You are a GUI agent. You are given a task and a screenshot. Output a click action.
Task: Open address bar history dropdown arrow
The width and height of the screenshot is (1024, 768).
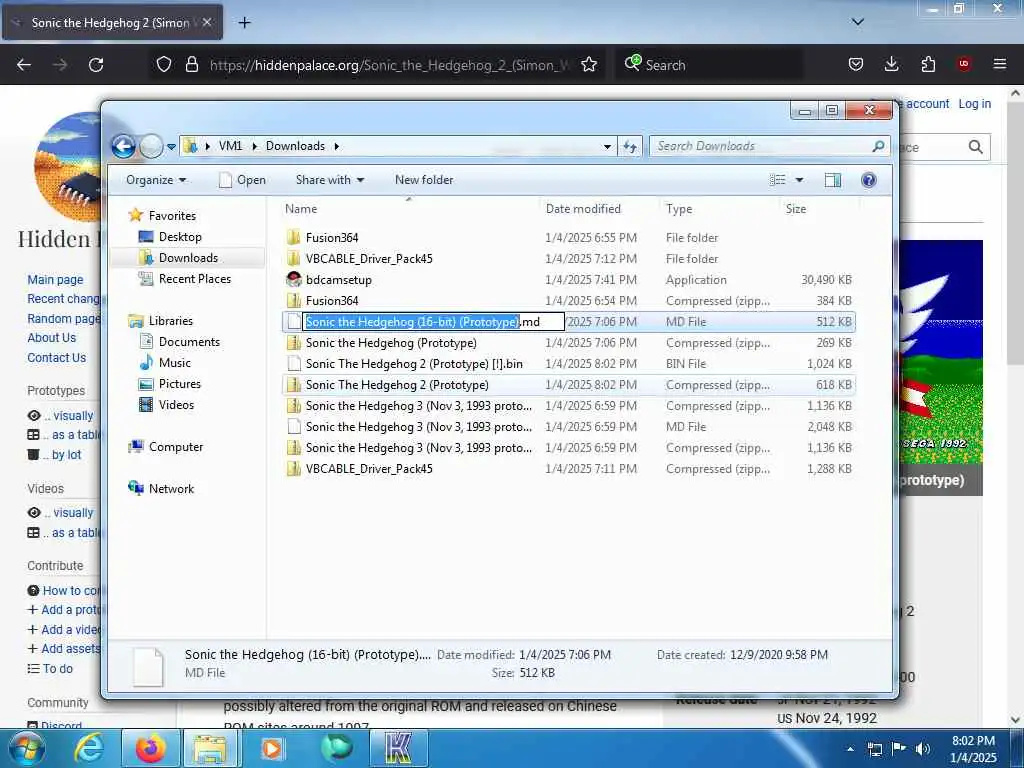607,146
